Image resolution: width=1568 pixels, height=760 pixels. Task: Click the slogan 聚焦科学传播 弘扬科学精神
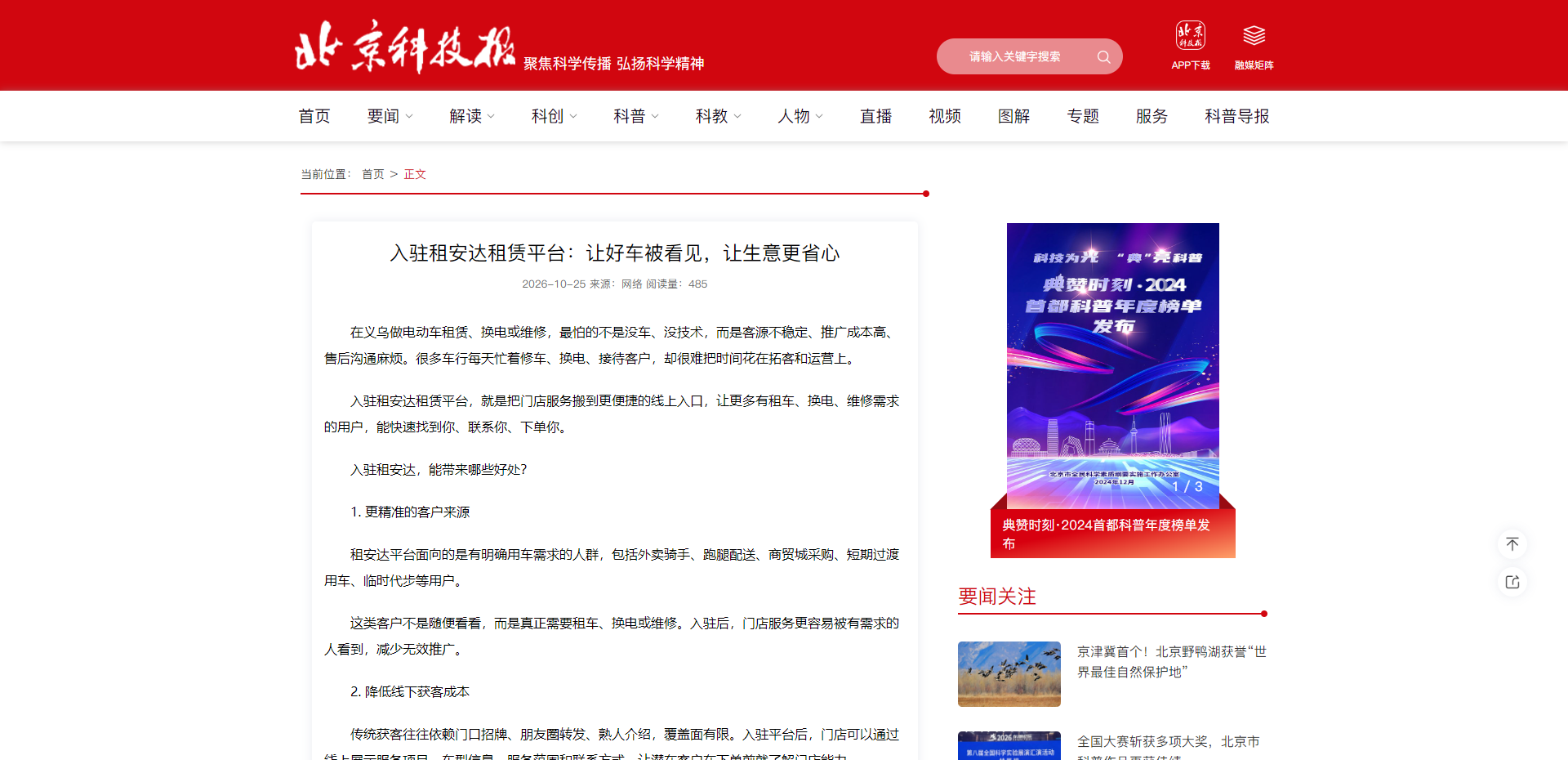614,64
